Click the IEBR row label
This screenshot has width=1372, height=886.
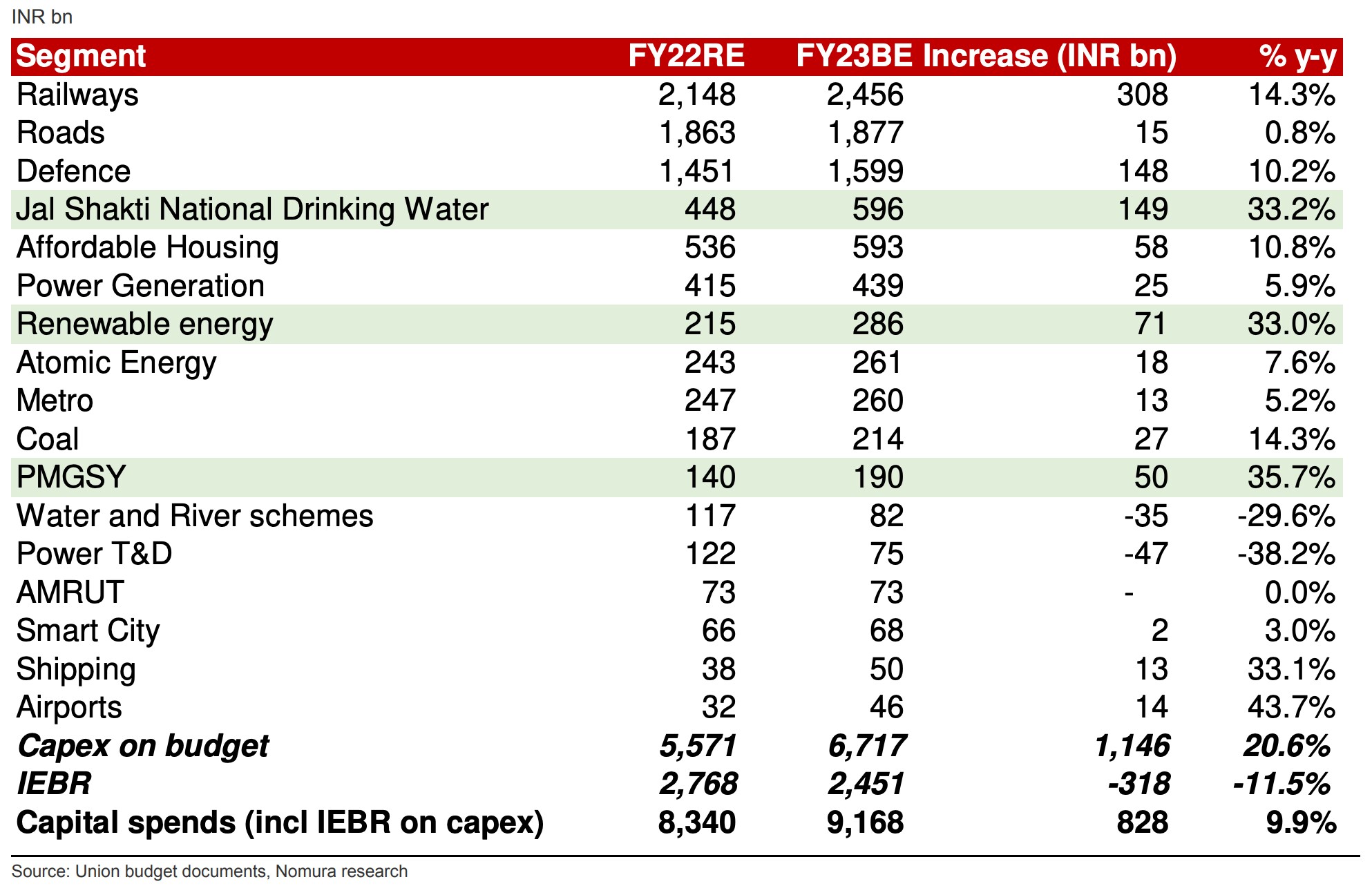pyautogui.click(x=54, y=784)
